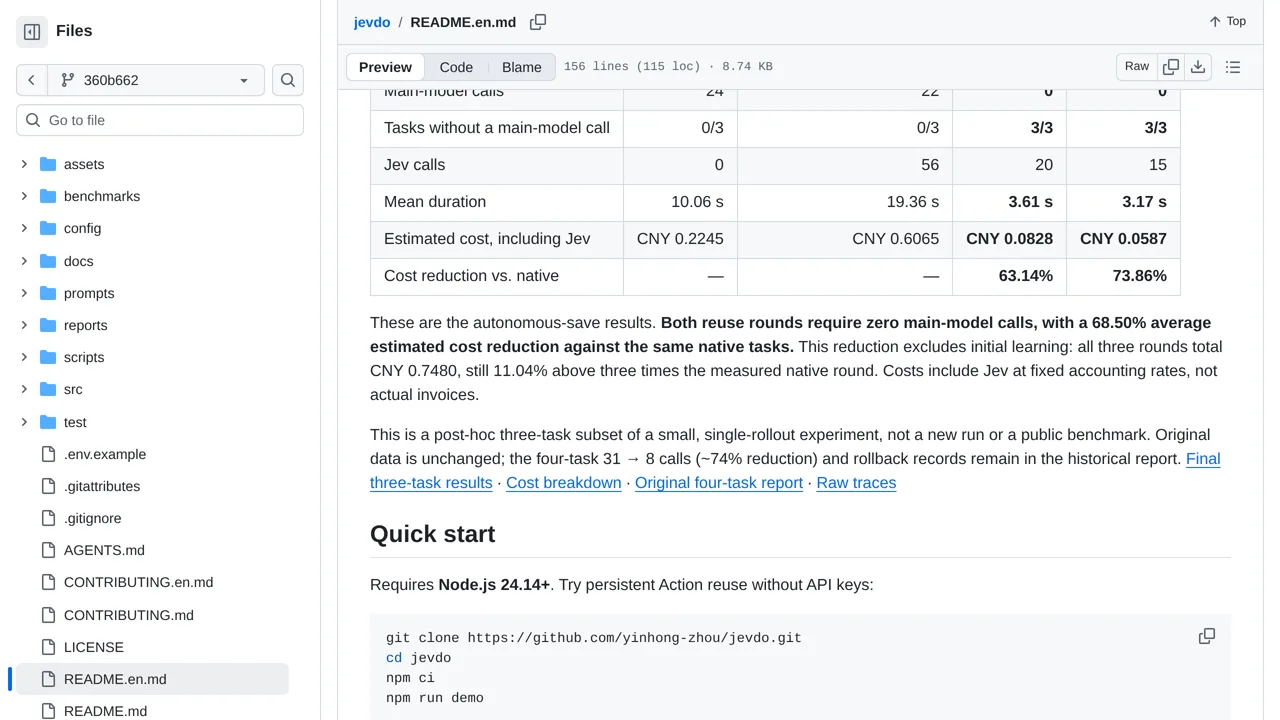Screen dimensions: 1280x720
Task: Open the 360b662 branch dropdown
Action: (x=156, y=80)
